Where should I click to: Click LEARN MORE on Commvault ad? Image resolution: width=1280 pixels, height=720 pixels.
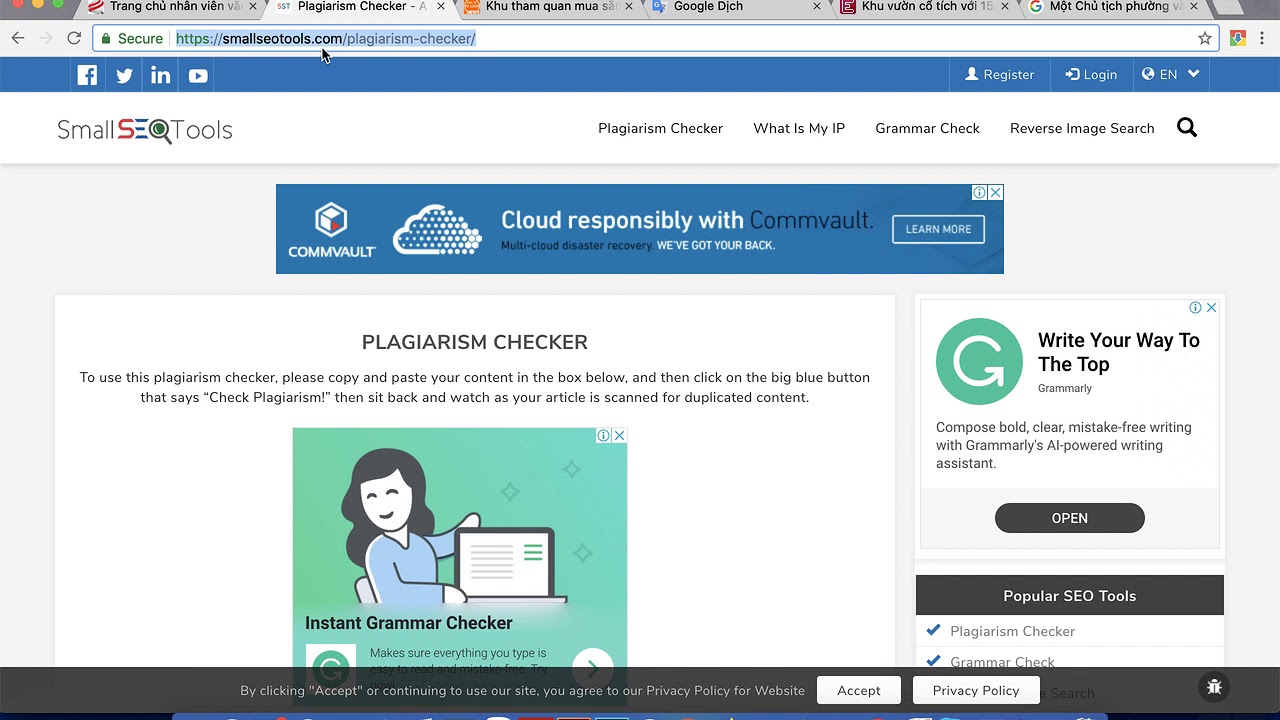coord(938,229)
